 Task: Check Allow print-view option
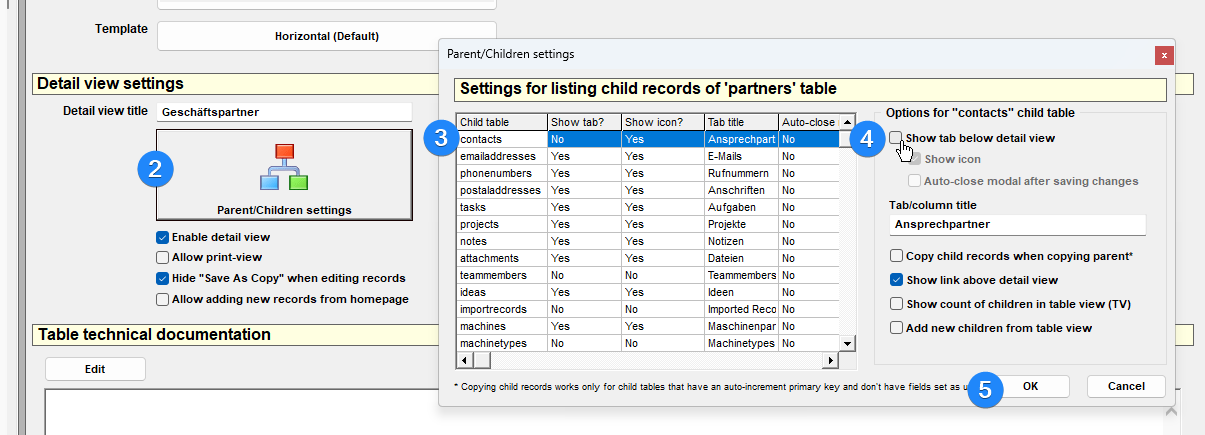[x=162, y=258]
